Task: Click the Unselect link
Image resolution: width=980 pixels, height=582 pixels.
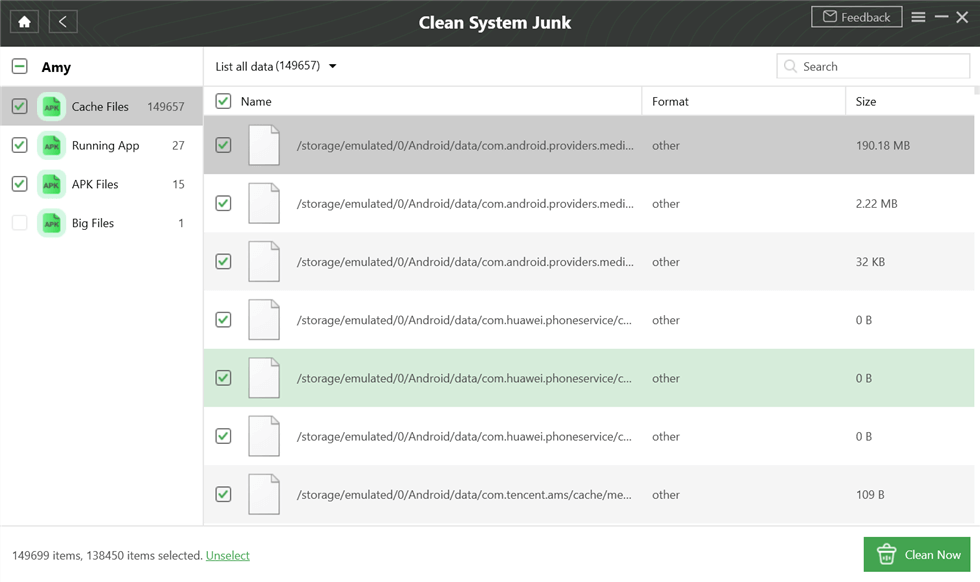Action: [x=228, y=556]
